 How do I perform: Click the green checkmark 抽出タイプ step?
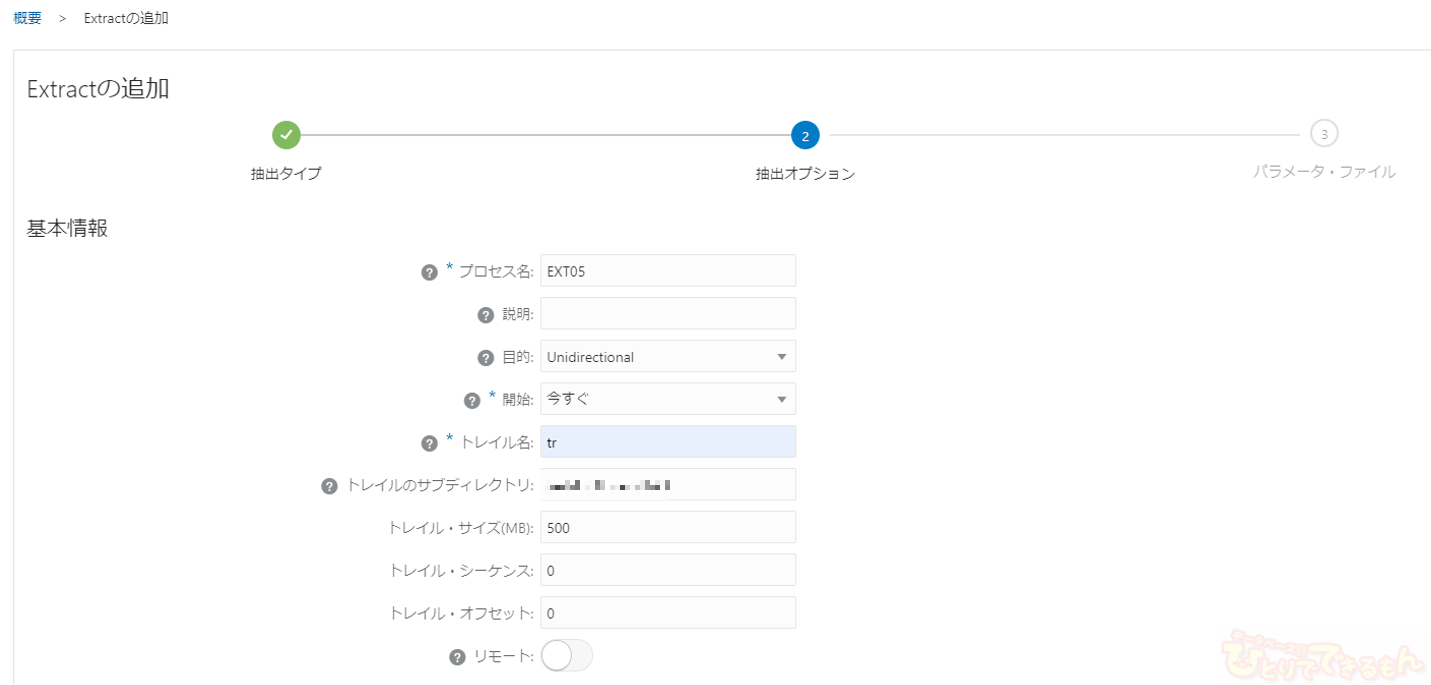(x=286, y=134)
